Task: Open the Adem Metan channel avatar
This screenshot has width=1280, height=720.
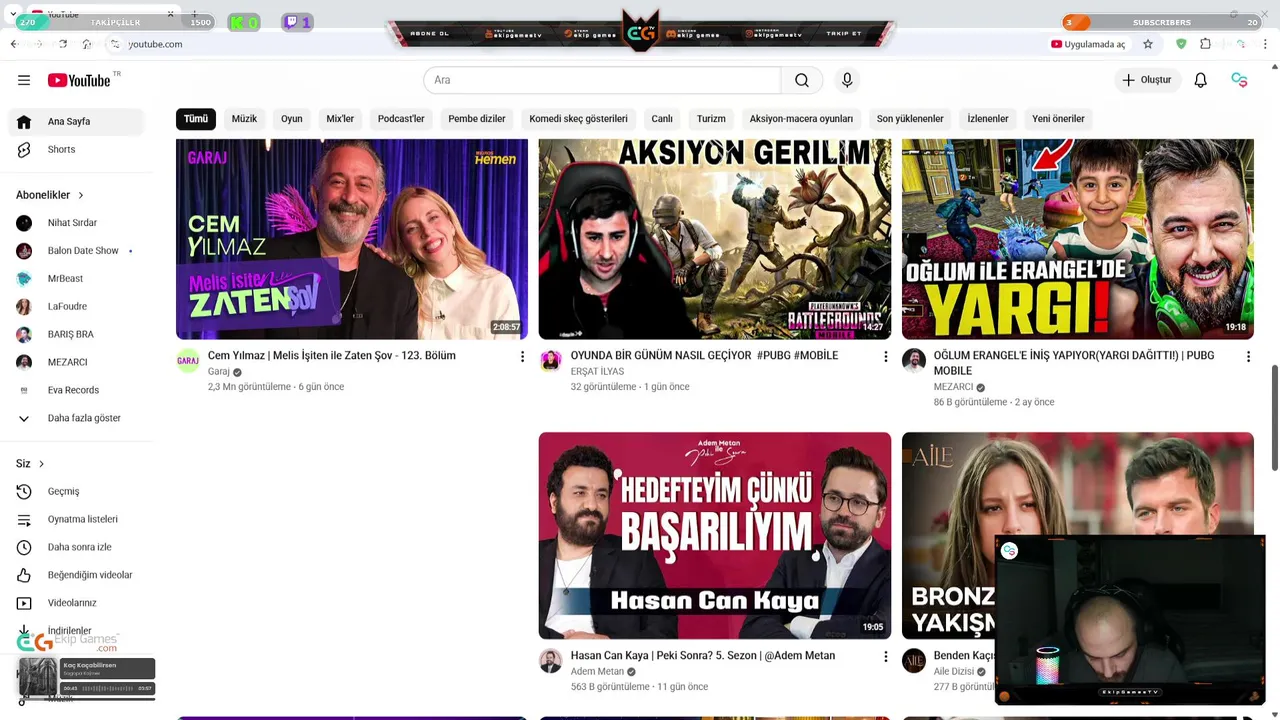Action: (551, 661)
